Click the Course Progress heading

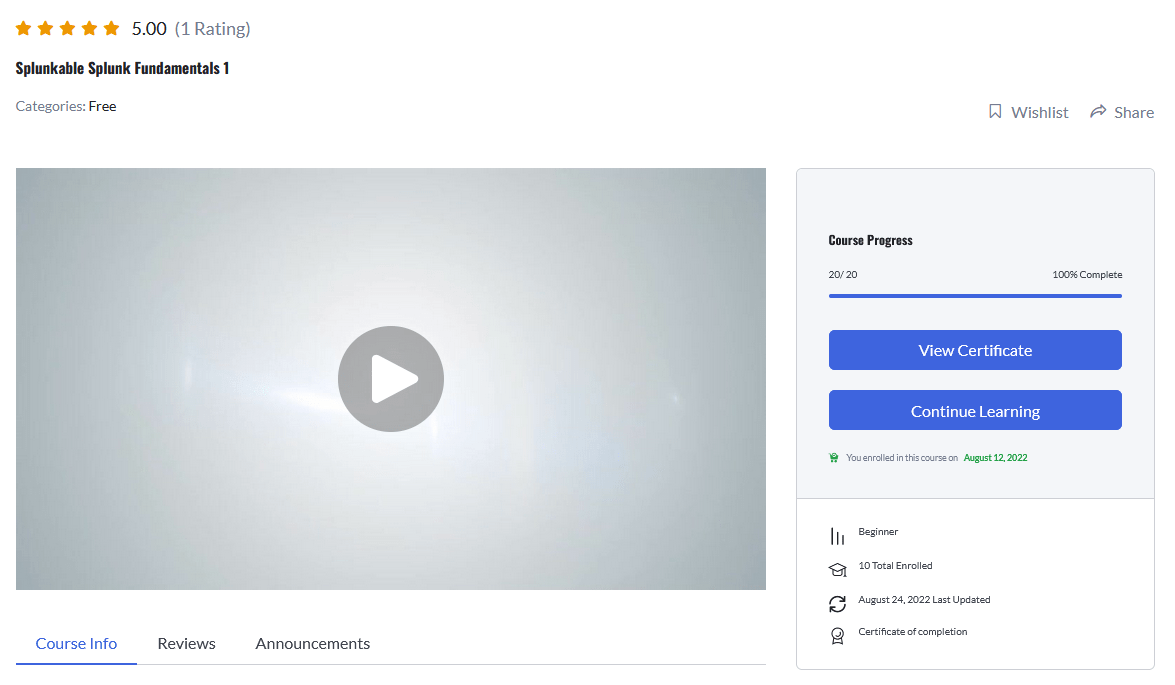coord(871,241)
